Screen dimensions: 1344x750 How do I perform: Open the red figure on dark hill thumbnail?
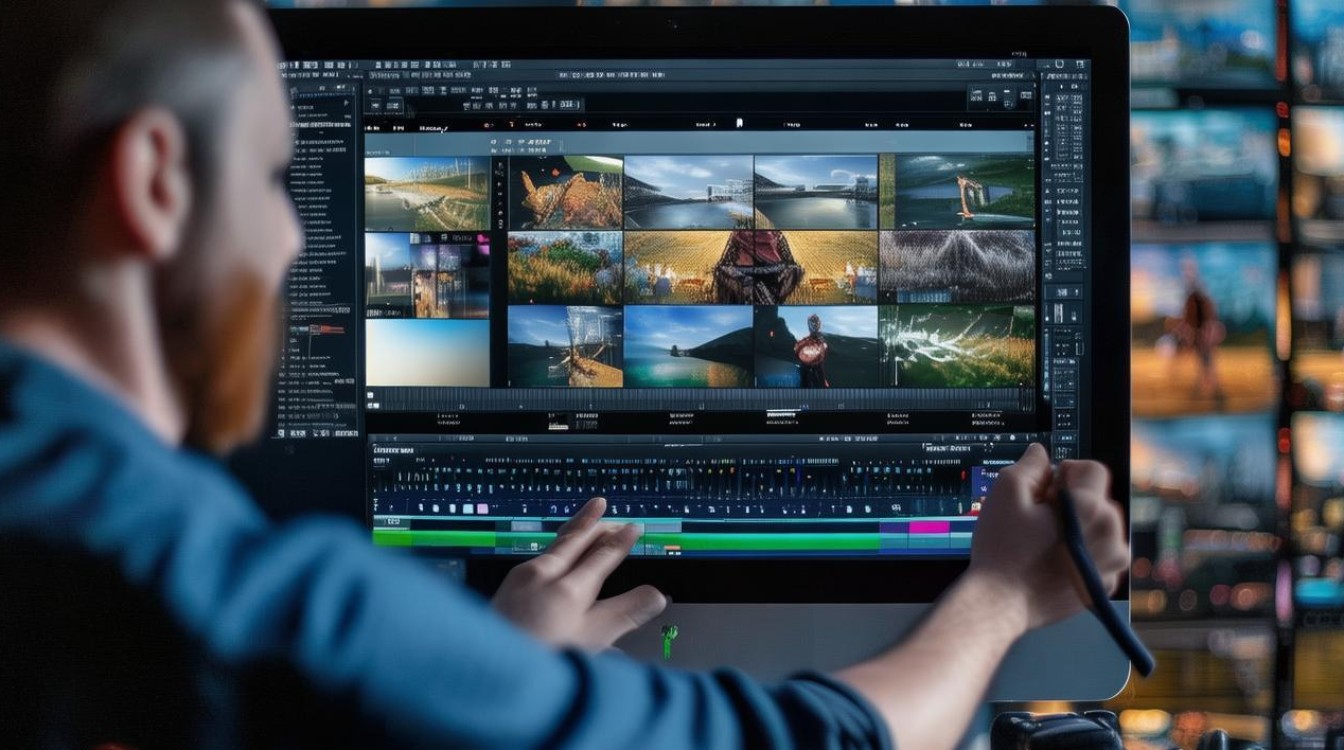[815, 346]
